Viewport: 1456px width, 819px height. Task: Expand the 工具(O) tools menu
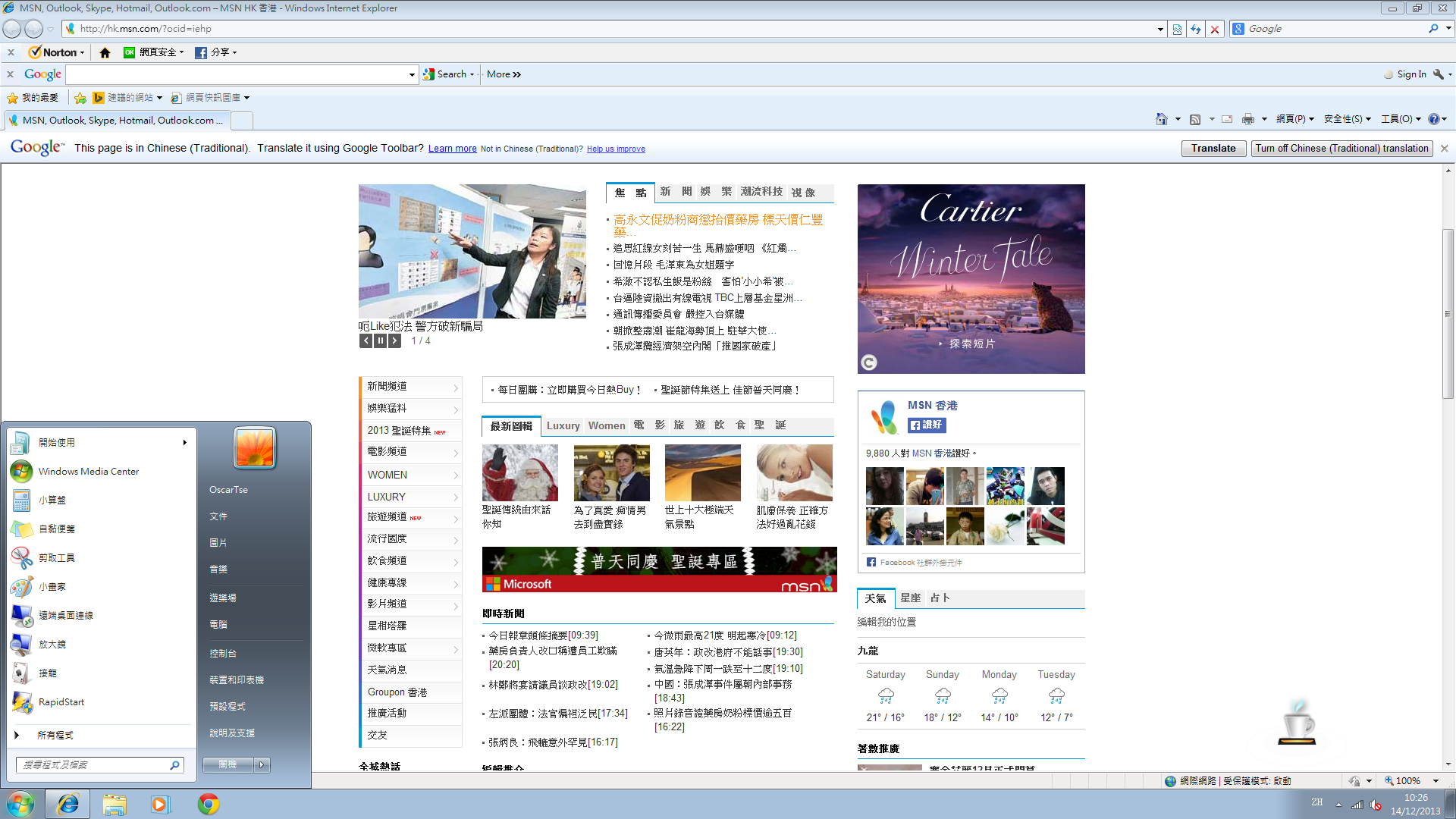point(1401,119)
